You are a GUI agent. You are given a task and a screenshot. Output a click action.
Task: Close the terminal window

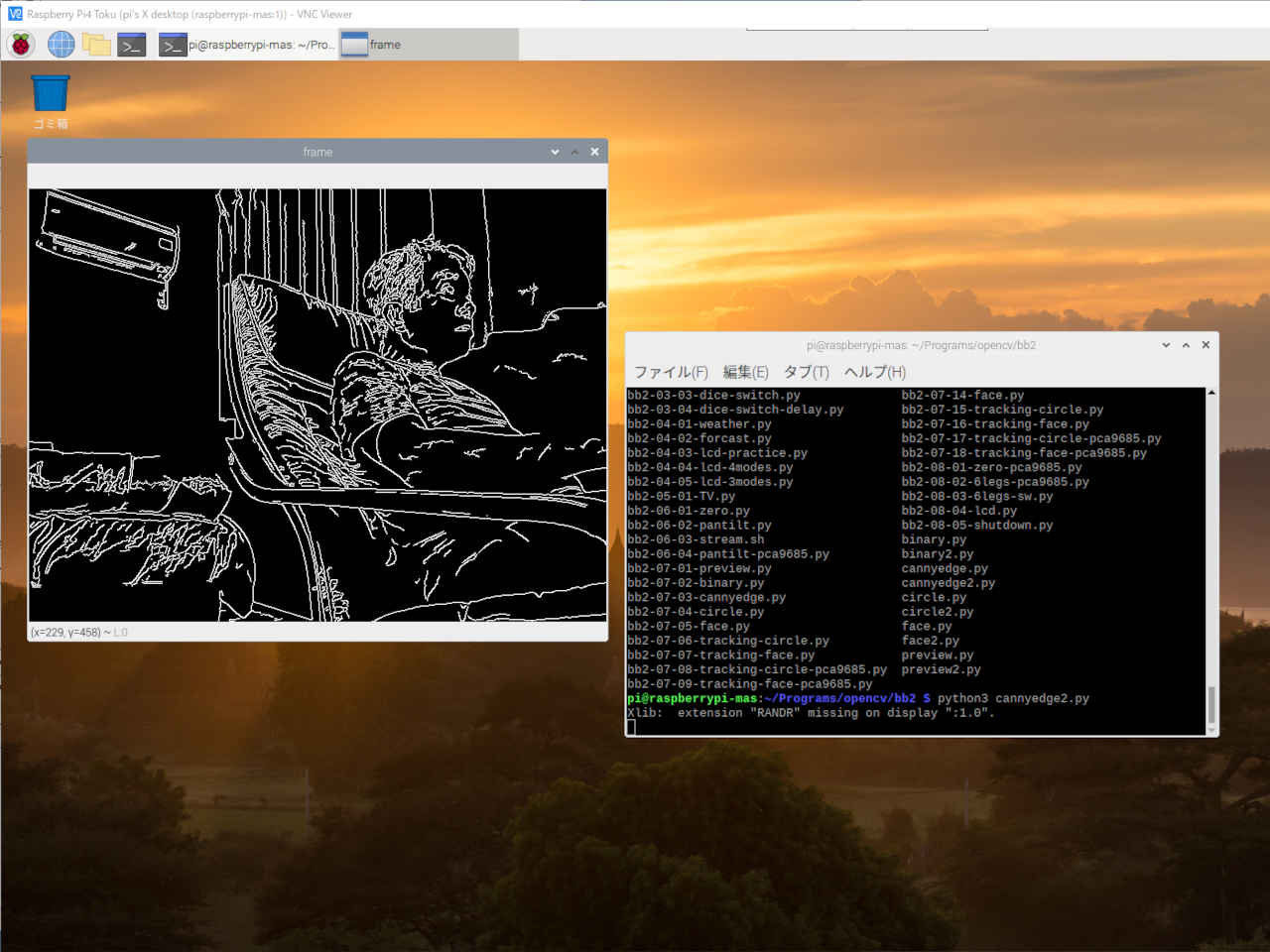coord(1206,345)
